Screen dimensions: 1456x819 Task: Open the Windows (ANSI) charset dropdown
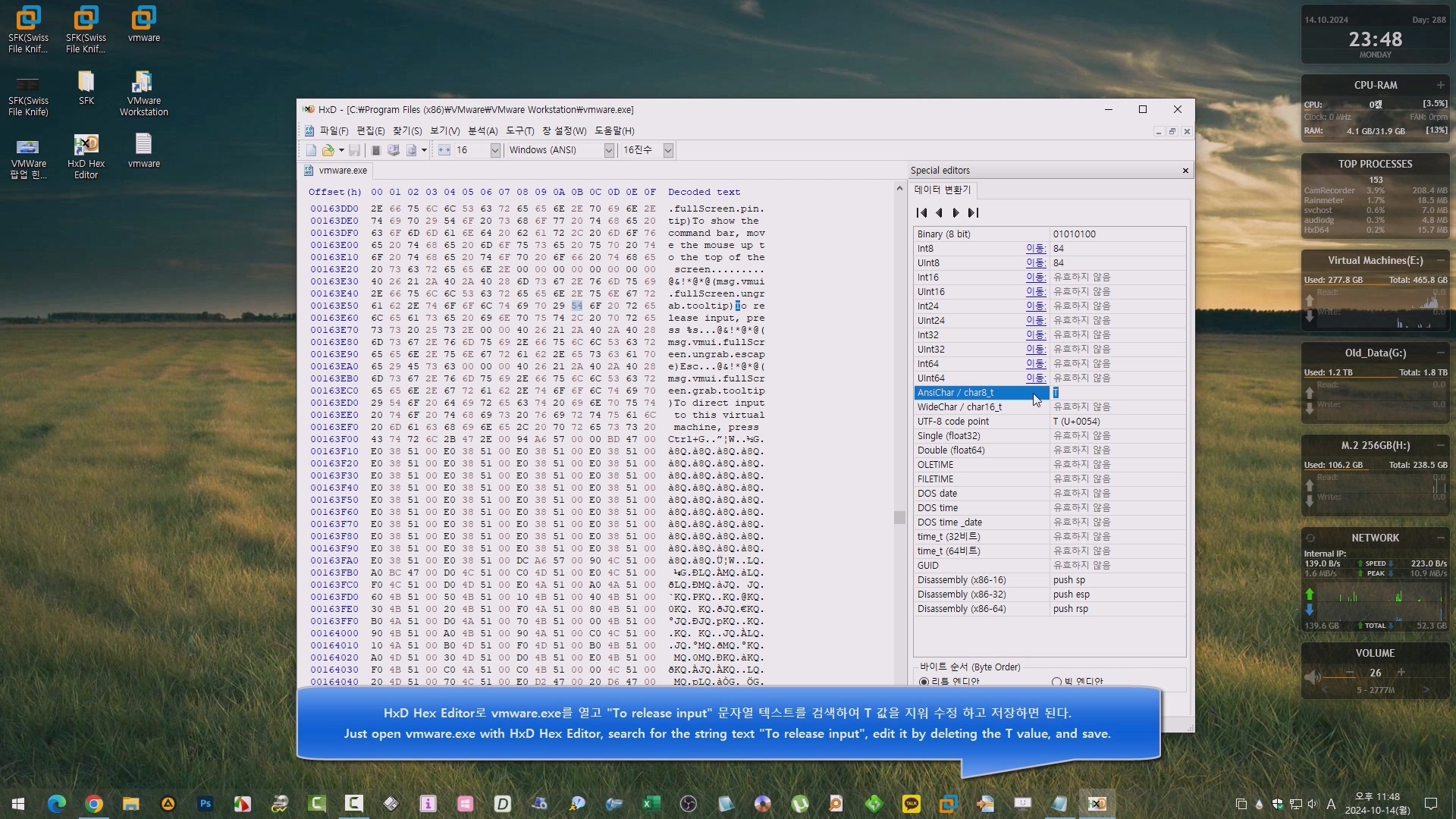pyautogui.click(x=609, y=150)
